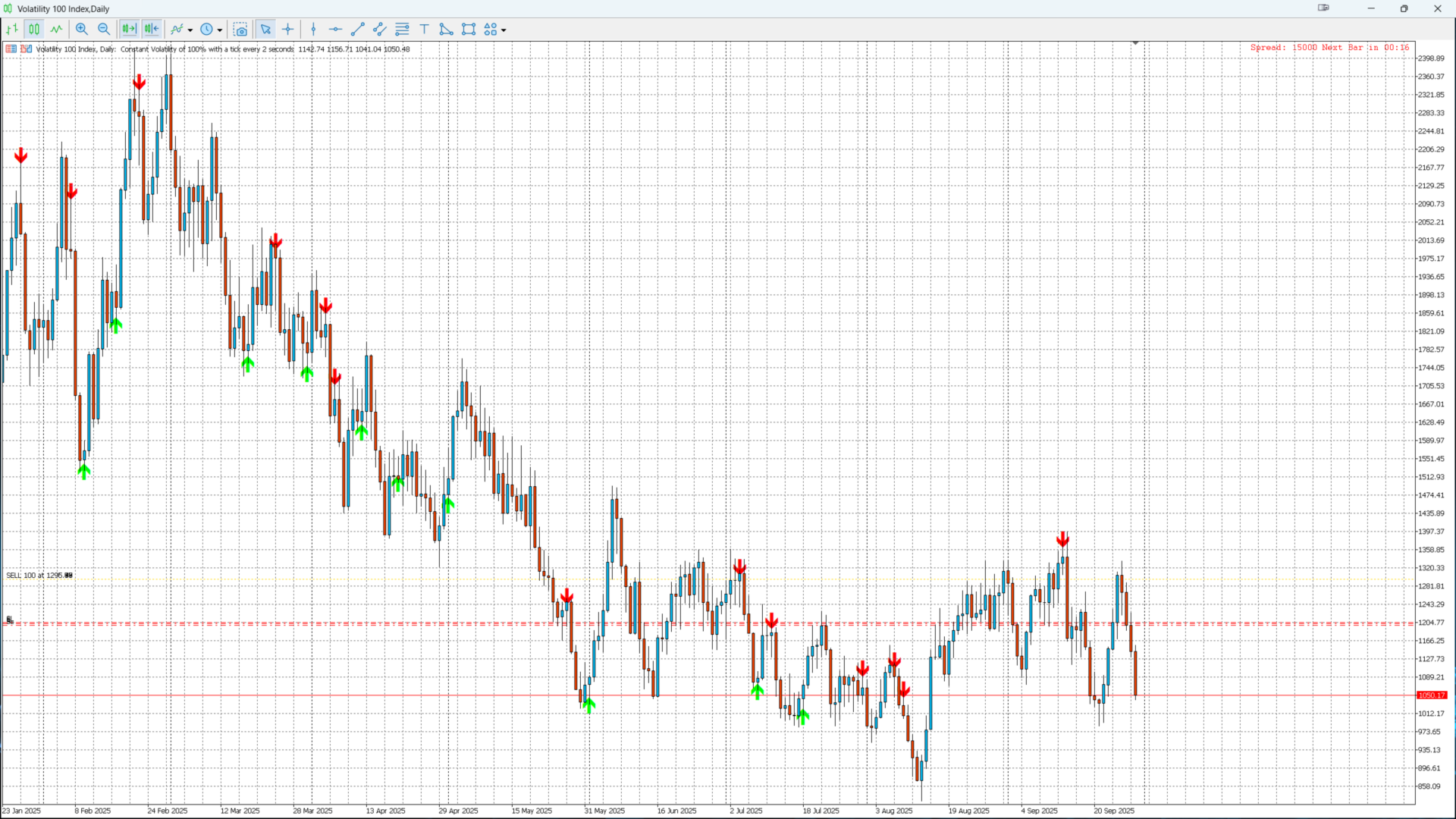Switch to bar chart display

12,30
